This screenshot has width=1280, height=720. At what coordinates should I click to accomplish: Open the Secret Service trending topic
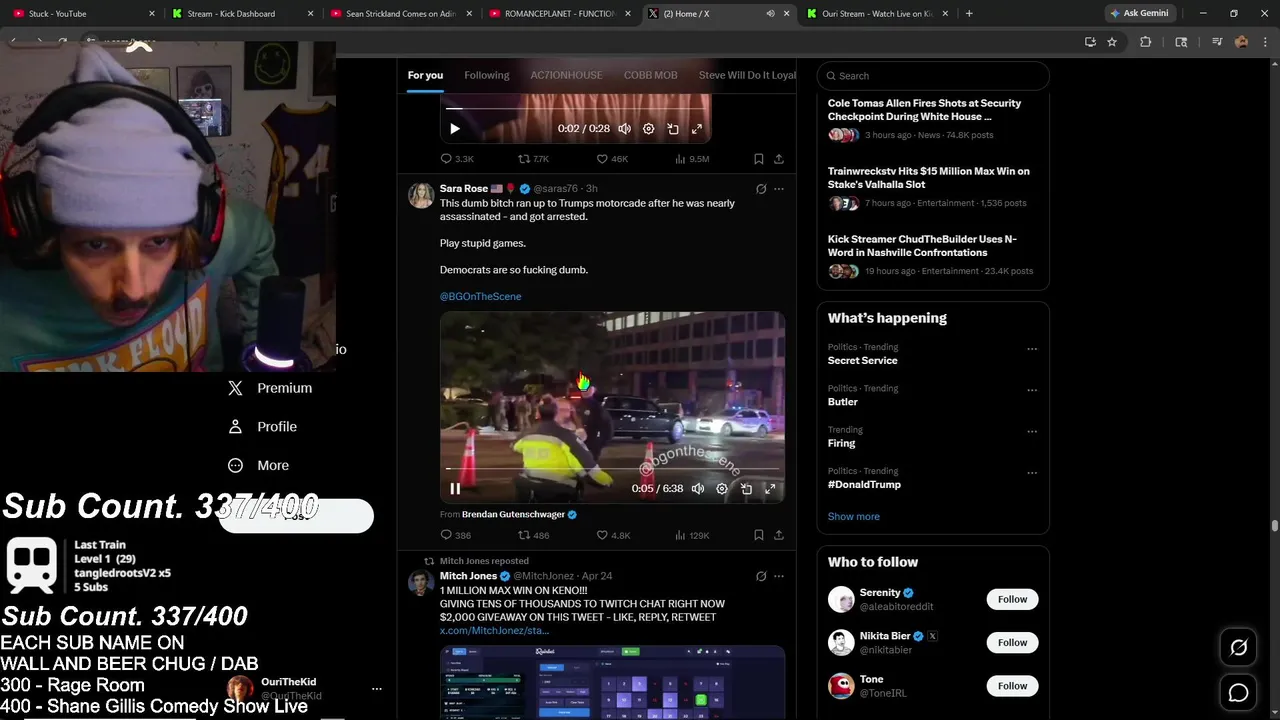tap(862, 360)
